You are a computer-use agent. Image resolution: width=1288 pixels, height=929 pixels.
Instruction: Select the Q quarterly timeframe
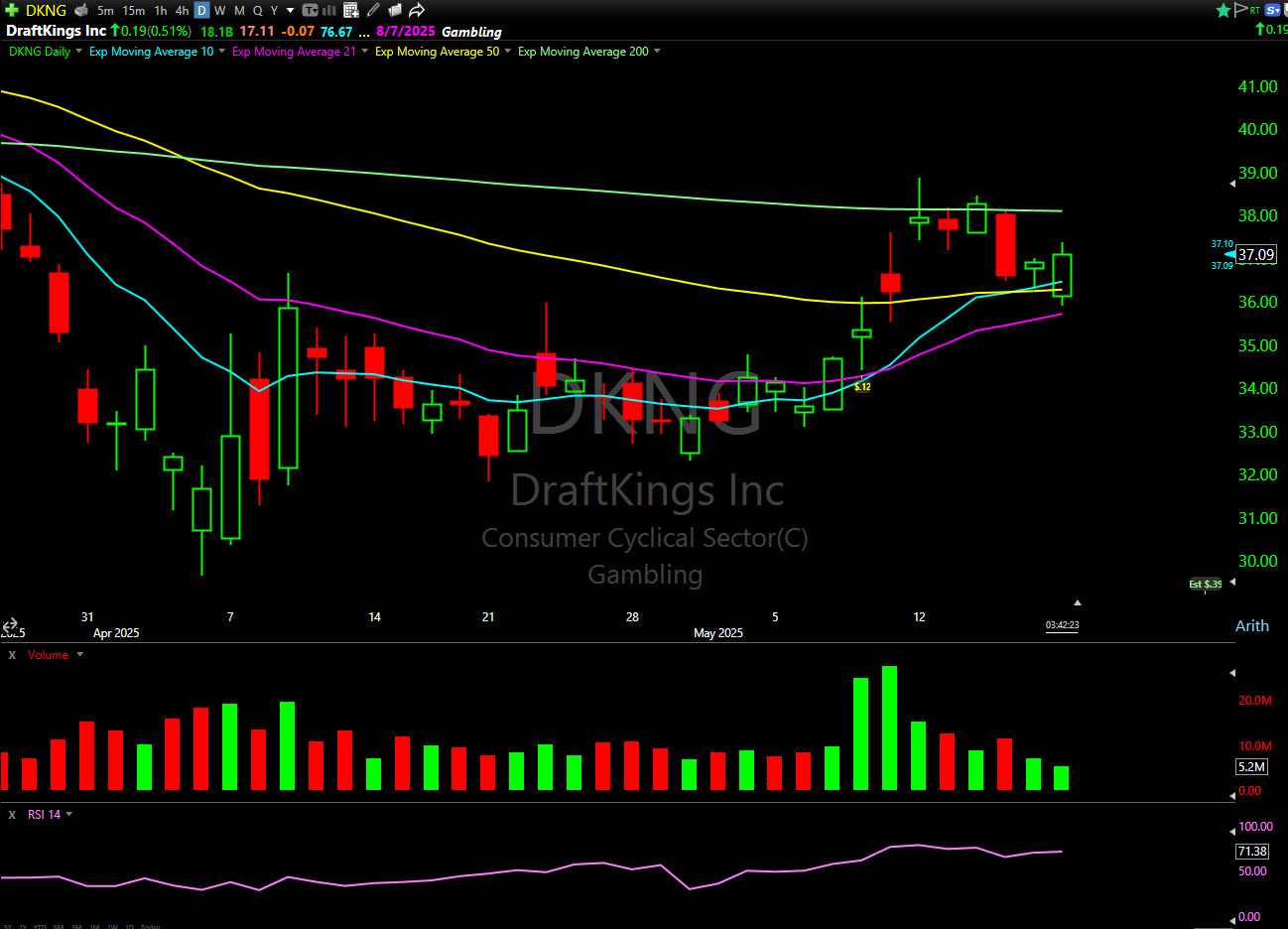click(x=258, y=11)
